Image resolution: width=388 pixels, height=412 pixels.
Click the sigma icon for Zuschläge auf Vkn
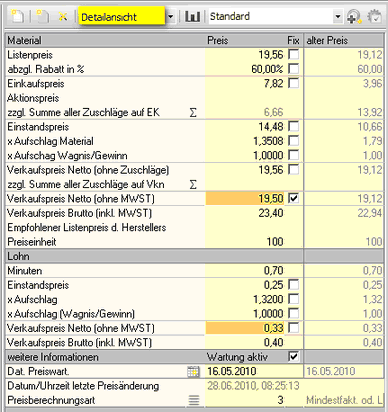(193, 184)
